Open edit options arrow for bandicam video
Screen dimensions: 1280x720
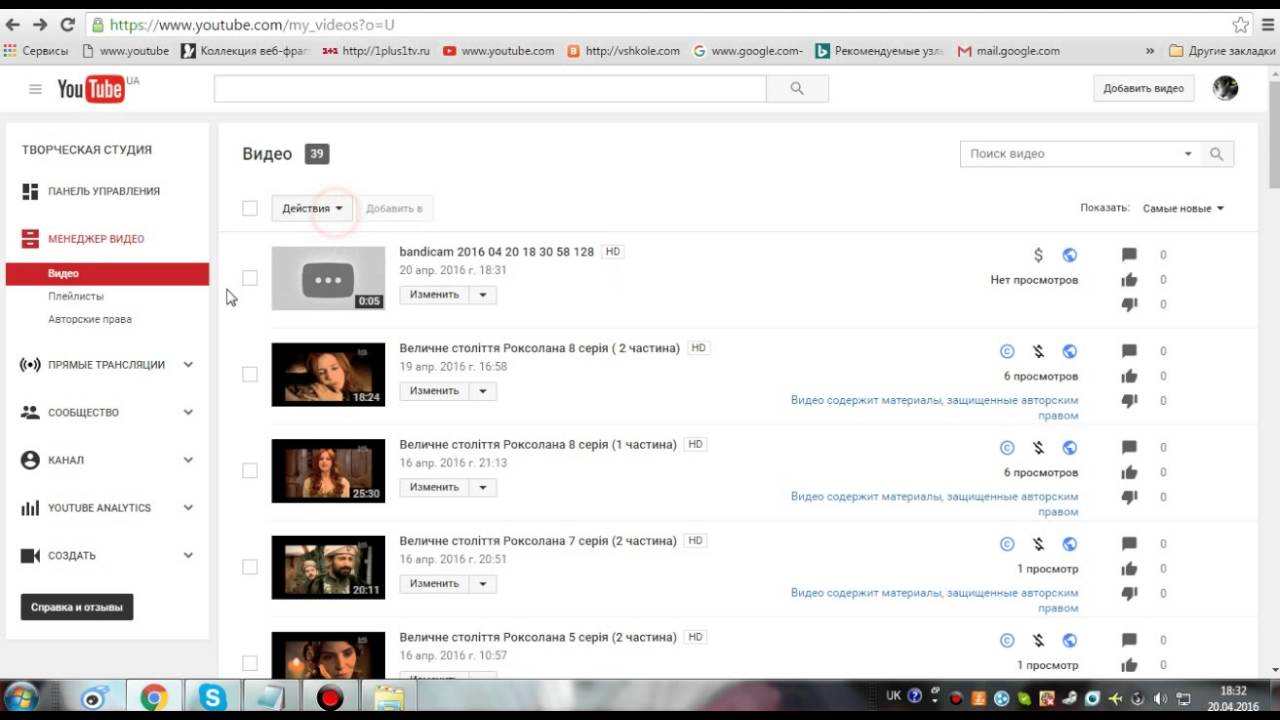[483, 295]
